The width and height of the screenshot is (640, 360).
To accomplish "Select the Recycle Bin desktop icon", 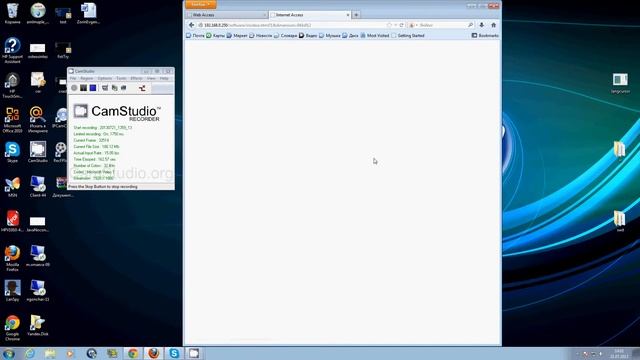I will pyautogui.click(x=13, y=13).
